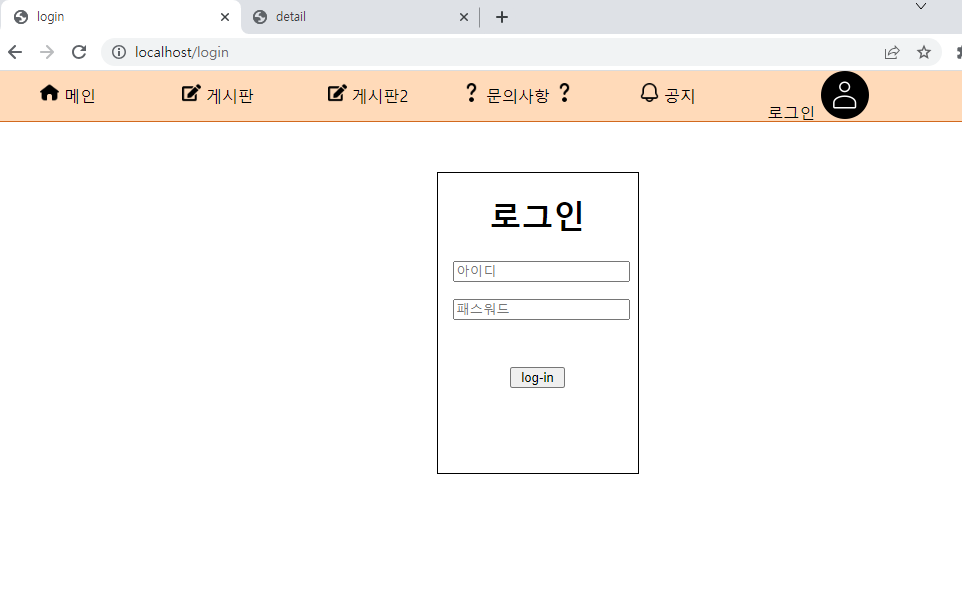Click the share page icon

click(x=892, y=52)
